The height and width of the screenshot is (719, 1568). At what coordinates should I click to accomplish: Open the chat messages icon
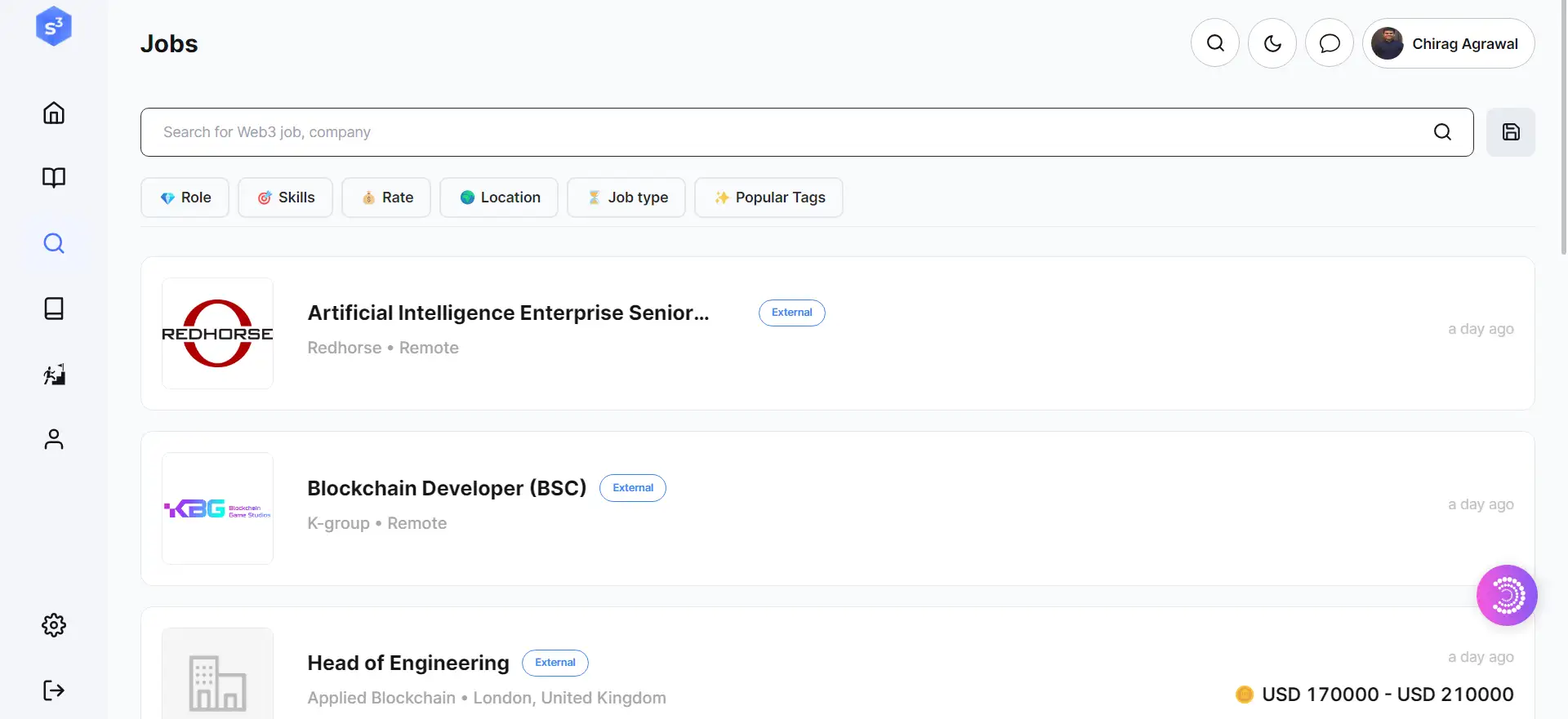coord(1330,43)
